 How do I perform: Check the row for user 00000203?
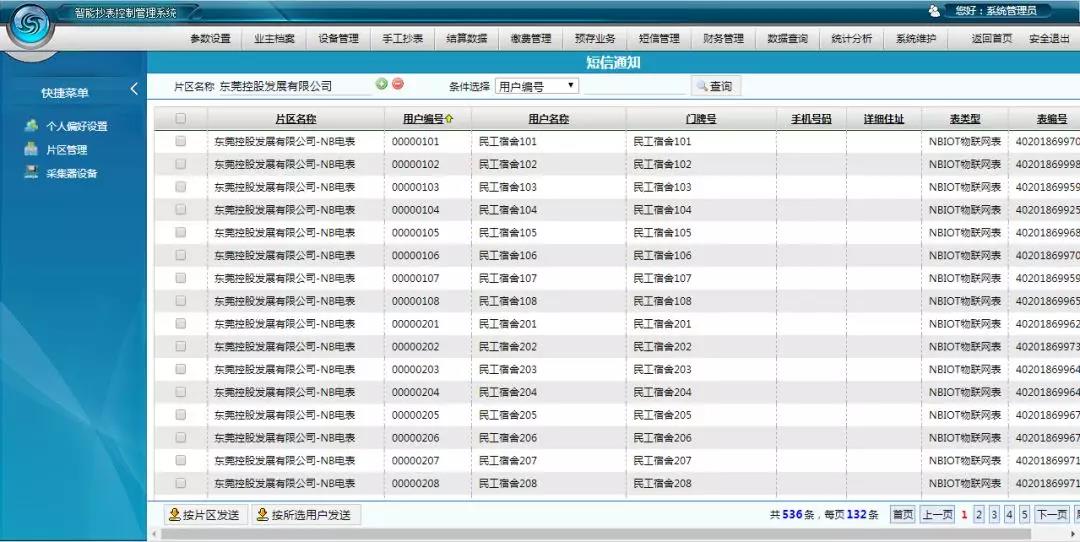180,368
